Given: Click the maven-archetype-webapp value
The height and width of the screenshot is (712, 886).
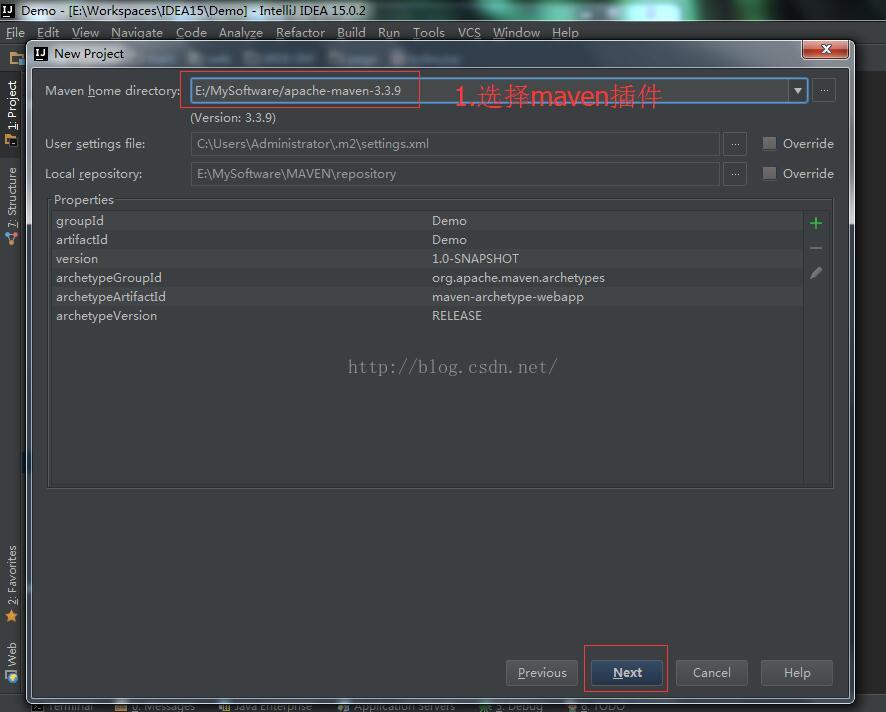Looking at the screenshot, I should [507, 297].
